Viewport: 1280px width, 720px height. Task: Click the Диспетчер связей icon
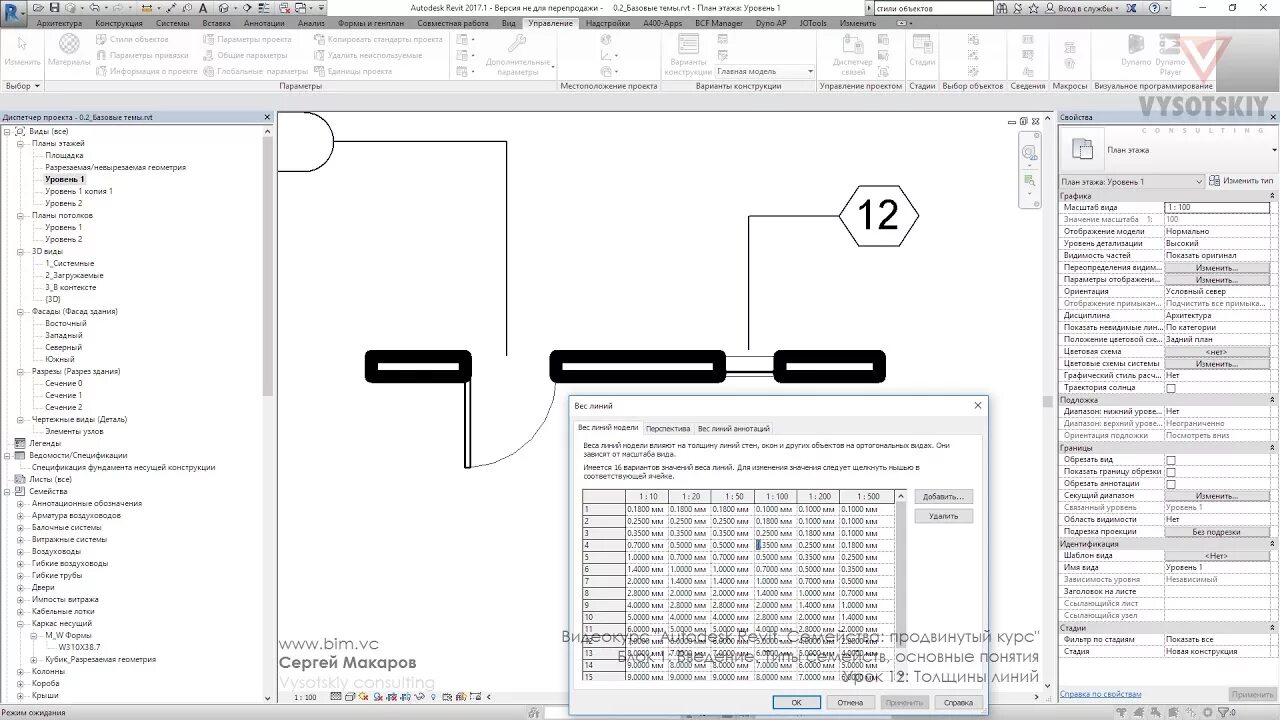(x=852, y=43)
